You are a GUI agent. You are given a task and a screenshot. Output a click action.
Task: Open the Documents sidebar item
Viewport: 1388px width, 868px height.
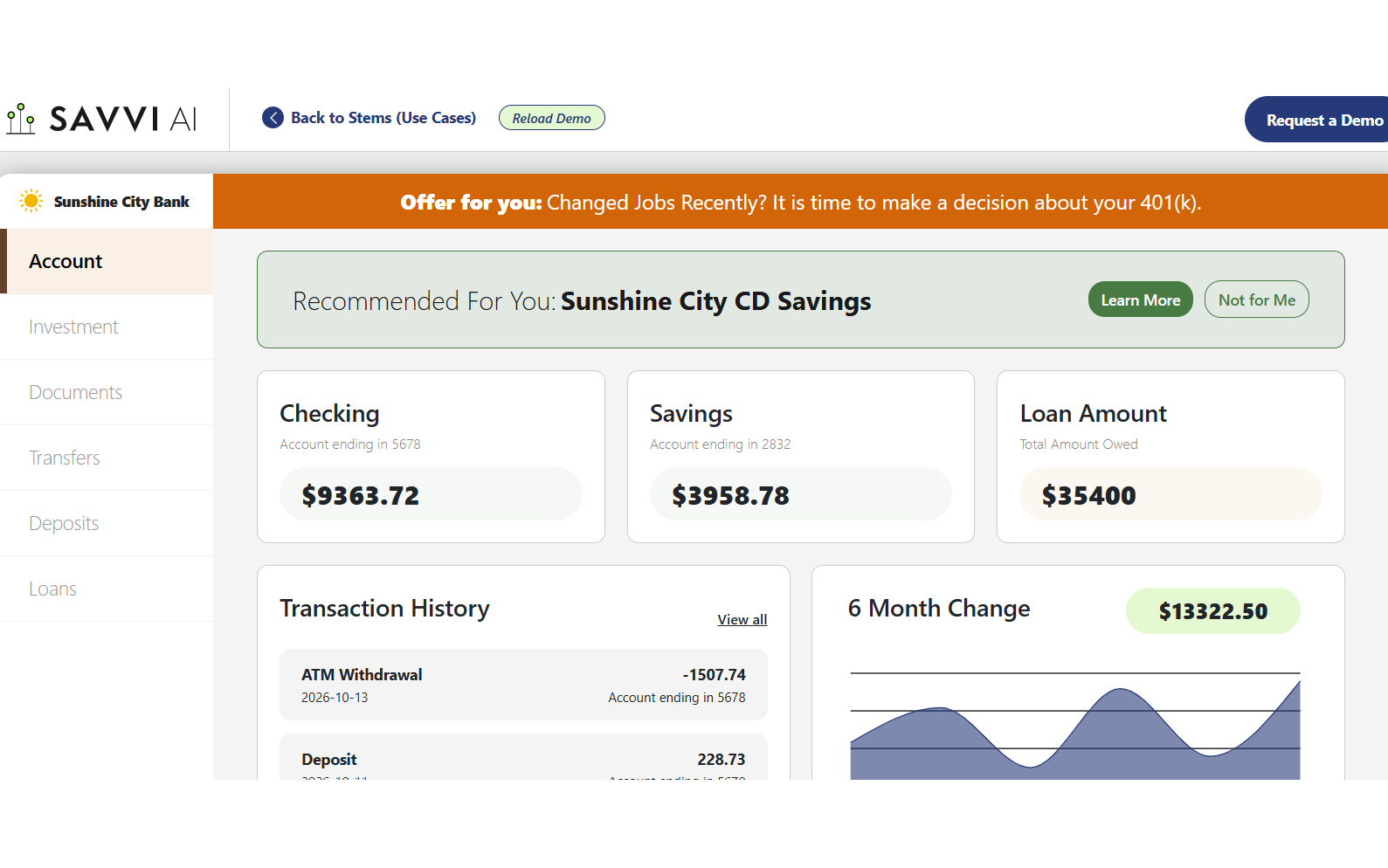tap(107, 392)
